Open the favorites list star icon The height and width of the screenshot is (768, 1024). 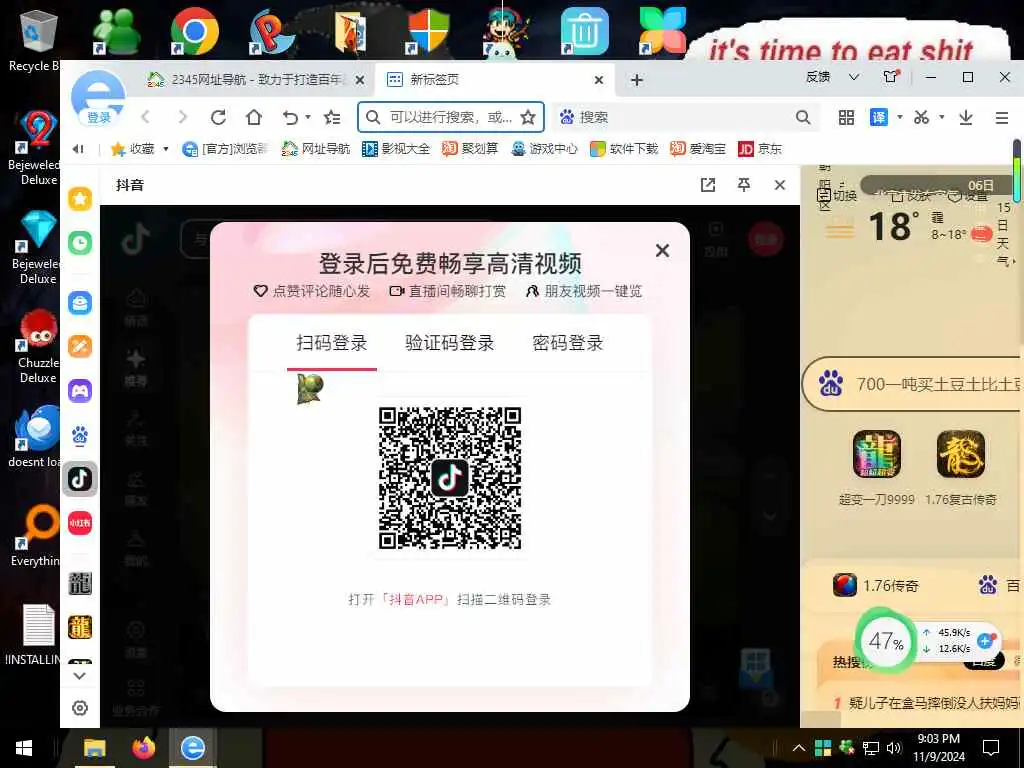[x=332, y=118]
